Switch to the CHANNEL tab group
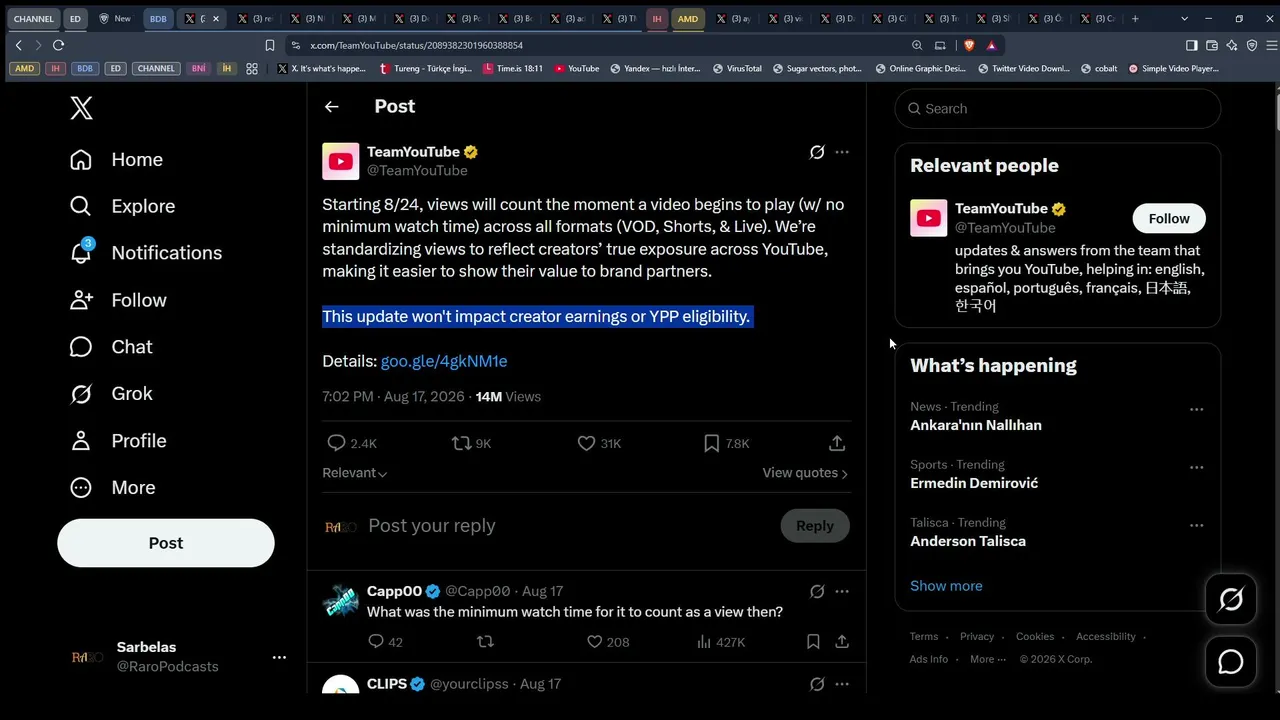 point(34,19)
